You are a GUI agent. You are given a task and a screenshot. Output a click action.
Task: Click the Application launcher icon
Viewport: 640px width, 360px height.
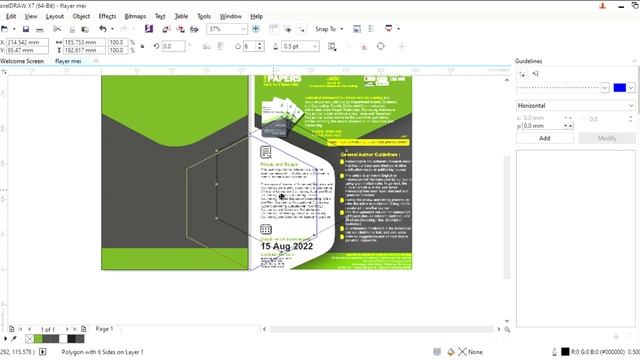(x=389, y=29)
